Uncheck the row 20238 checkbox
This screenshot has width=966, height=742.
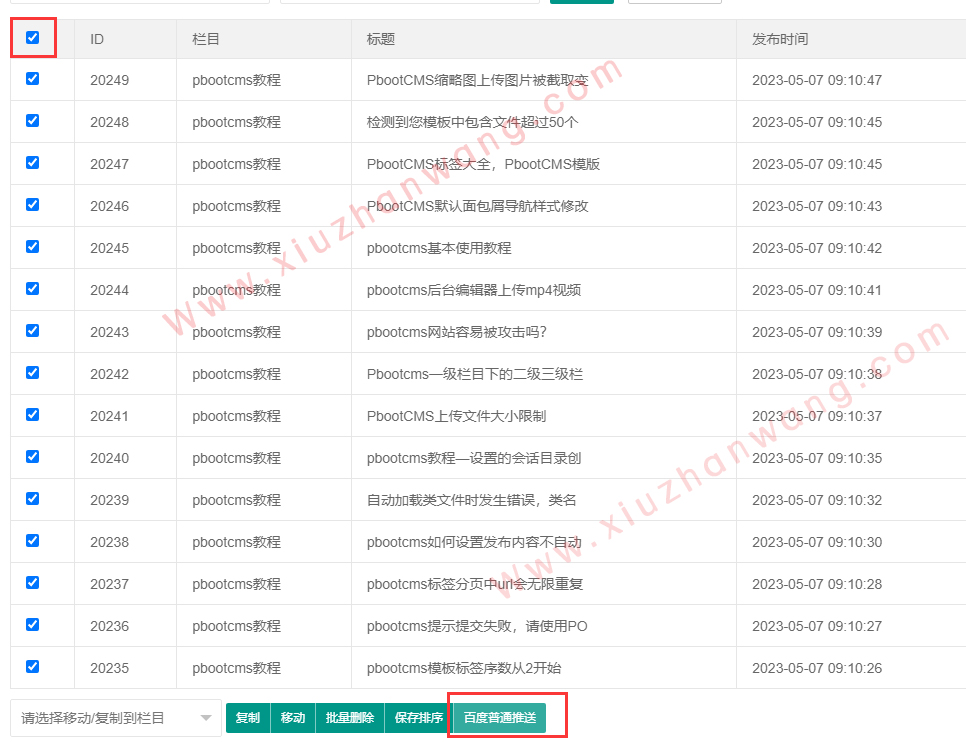click(32, 541)
